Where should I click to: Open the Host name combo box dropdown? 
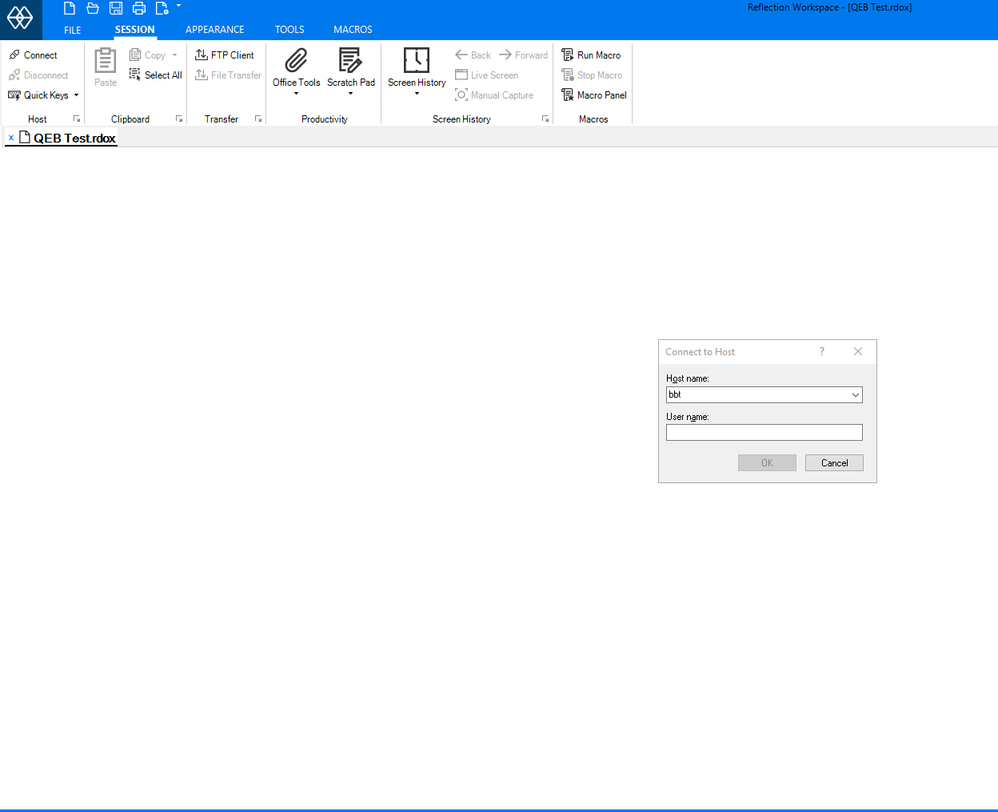(x=855, y=395)
